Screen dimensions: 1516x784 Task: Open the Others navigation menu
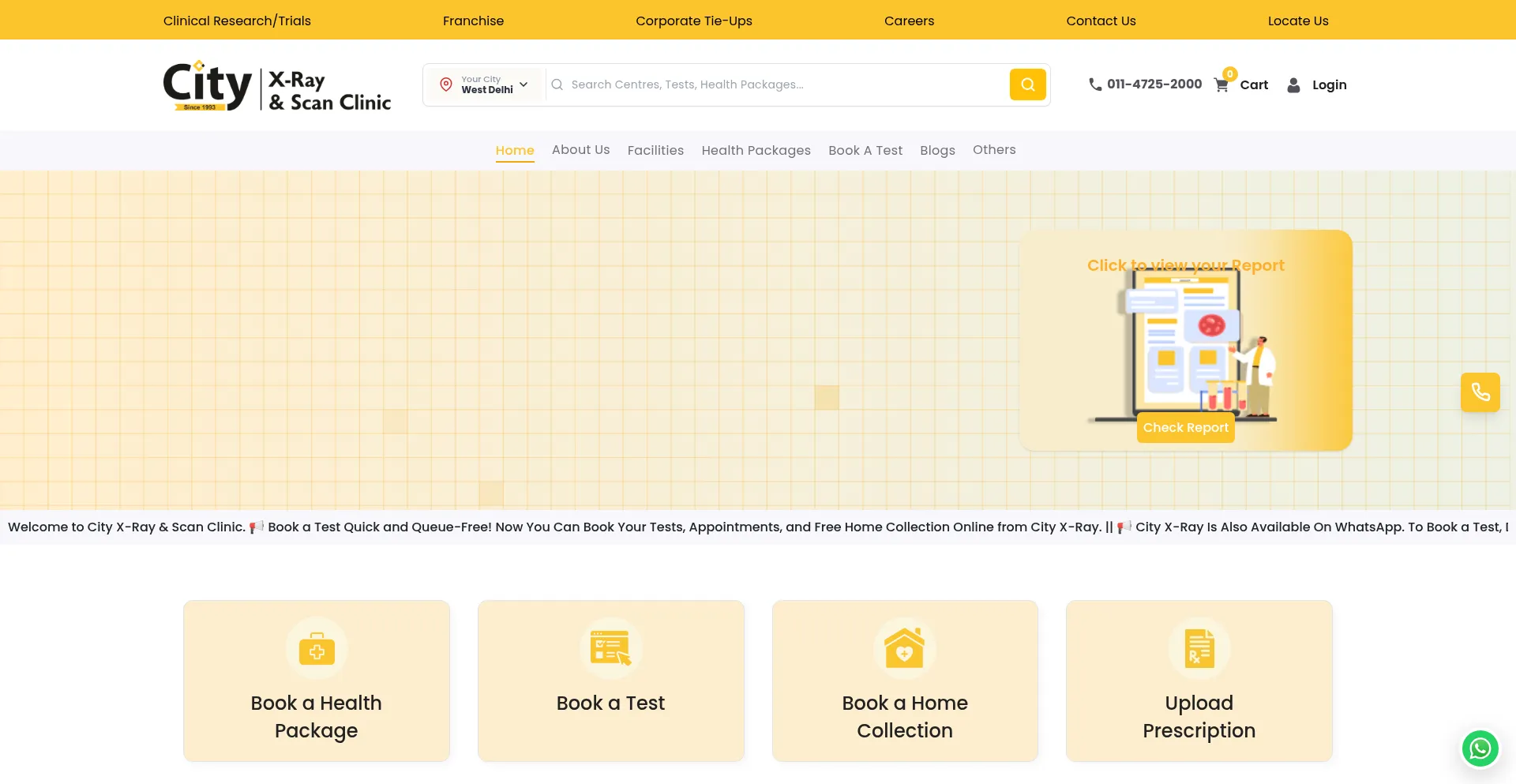pyautogui.click(x=994, y=149)
